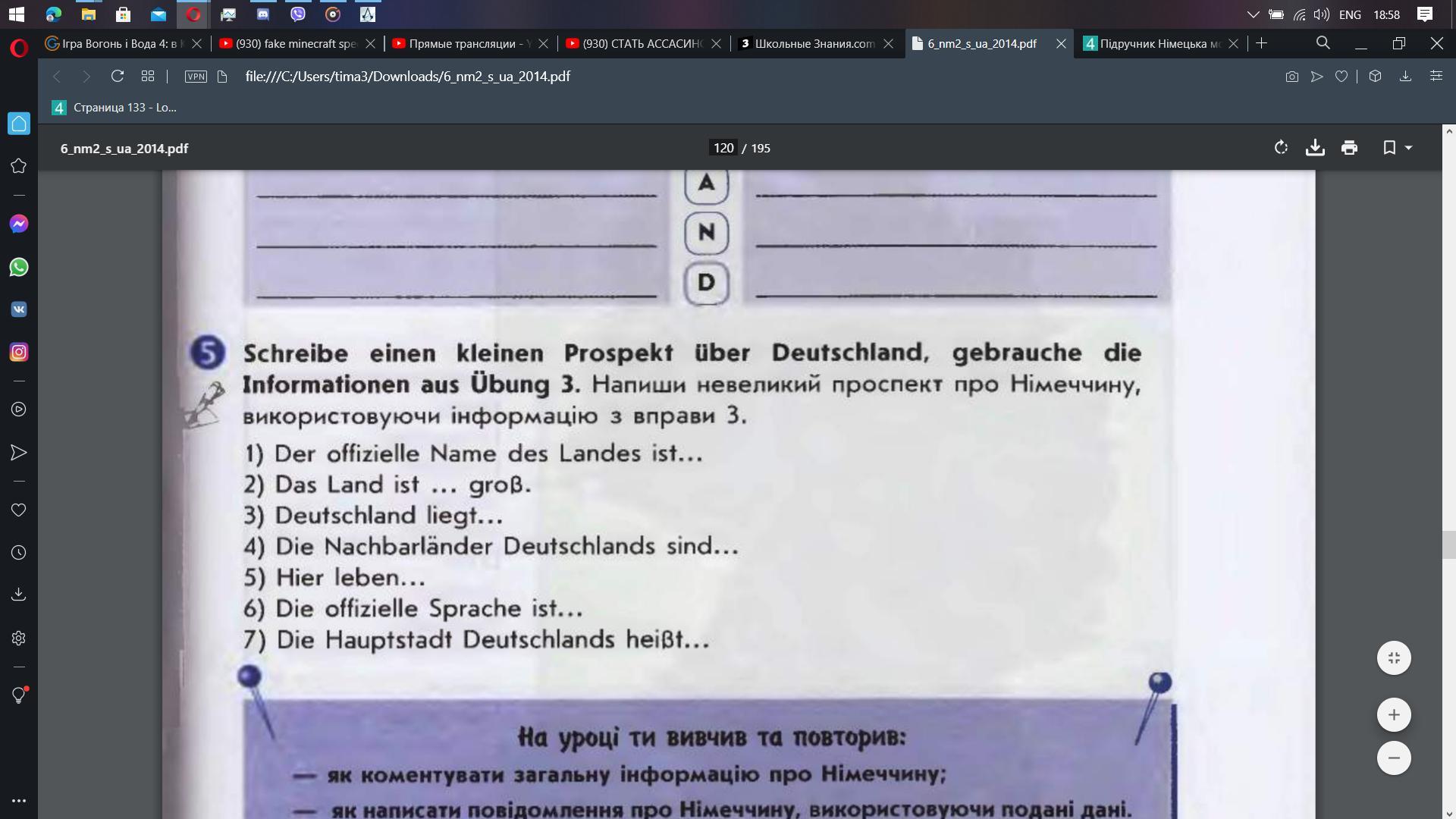Open Messenger in Opera sidebar
Screen dimensions: 1456x819
coord(19,224)
